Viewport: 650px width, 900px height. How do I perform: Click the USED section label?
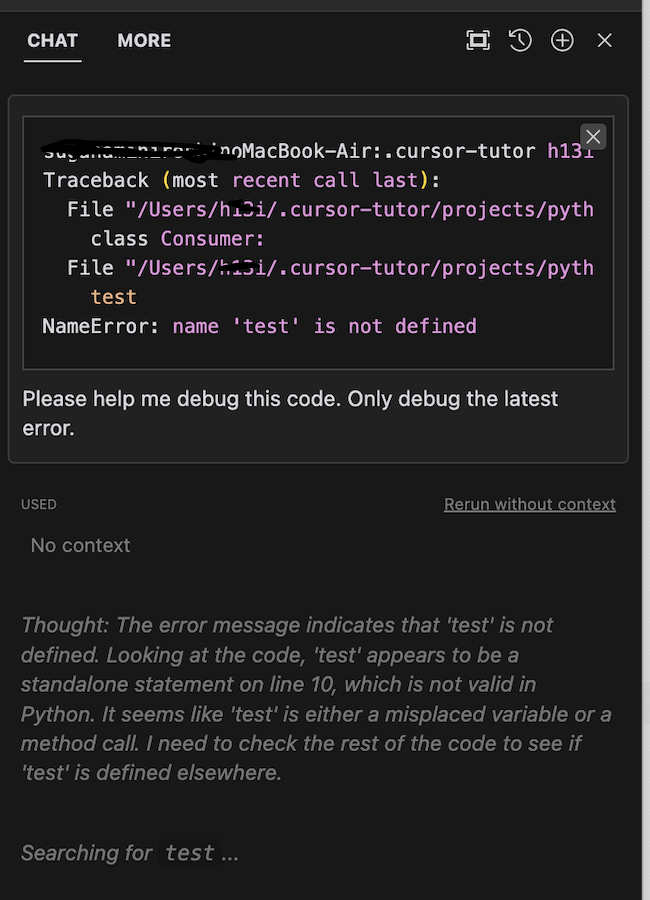click(x=39, y=504)
